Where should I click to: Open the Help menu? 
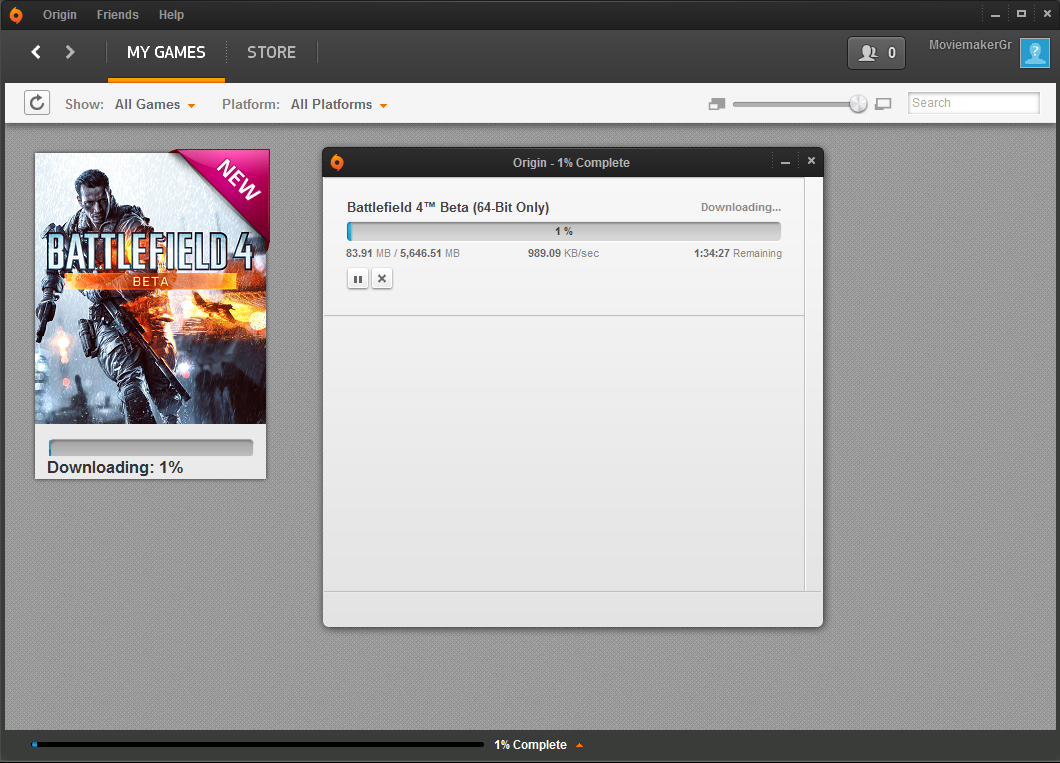point(171,15)
